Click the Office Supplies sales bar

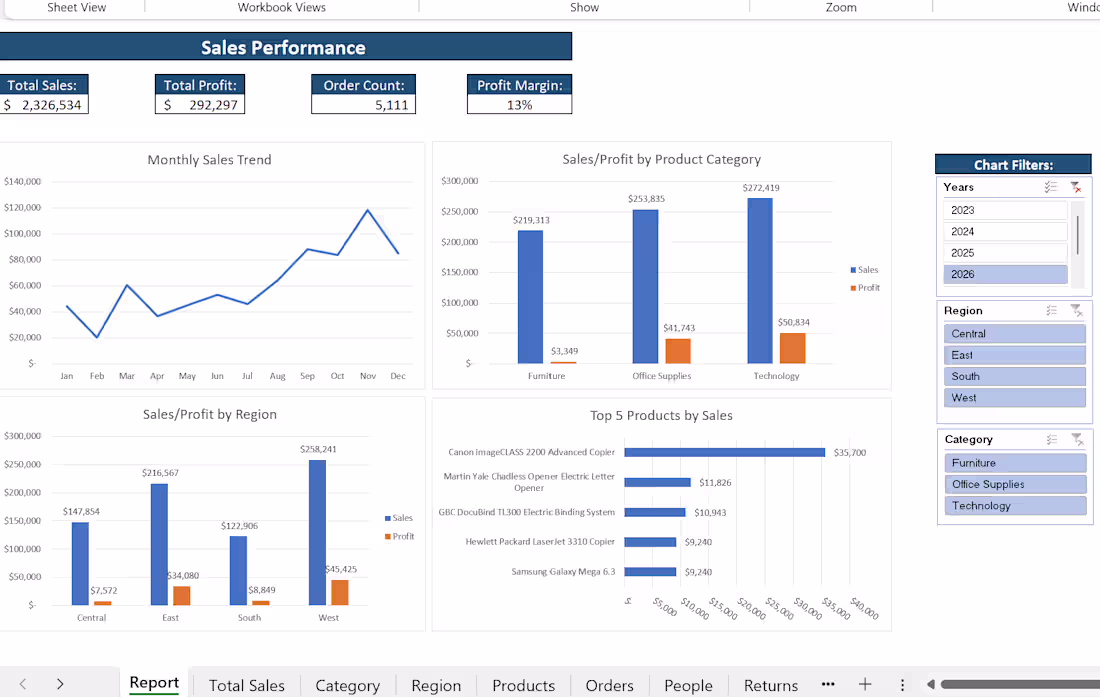(x=645, y=286)
